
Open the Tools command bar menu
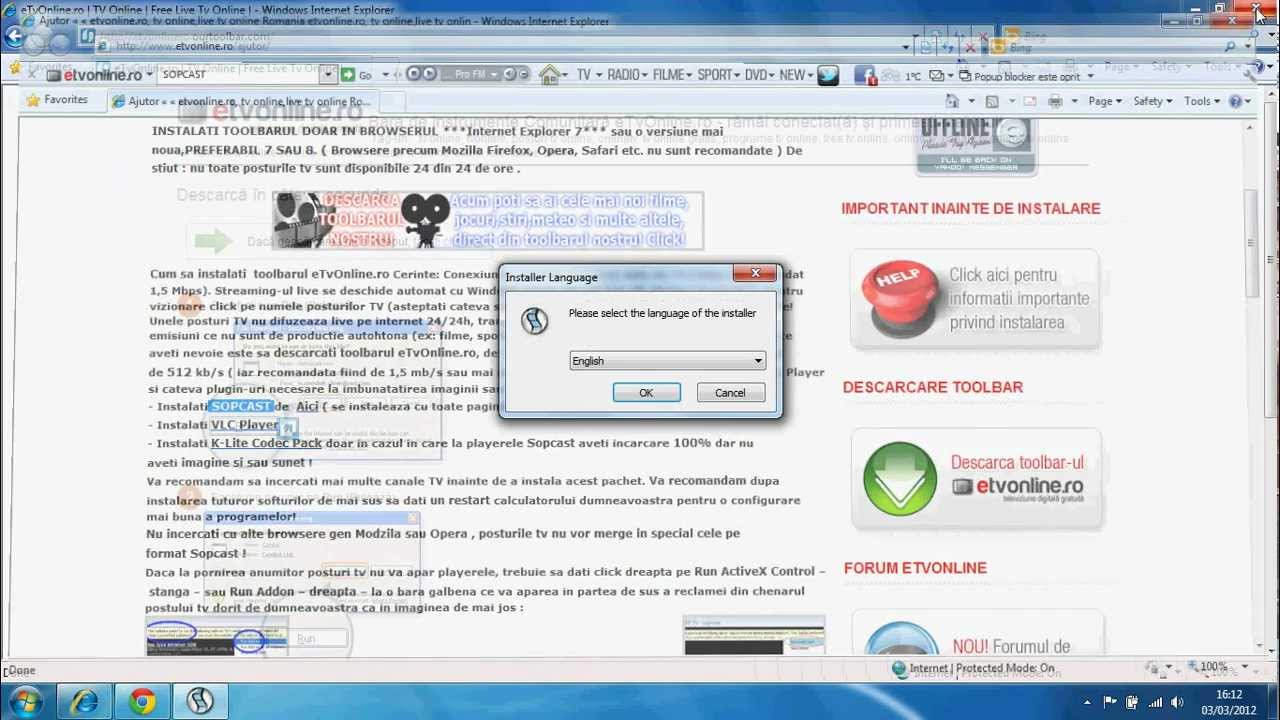(1202, 101)
